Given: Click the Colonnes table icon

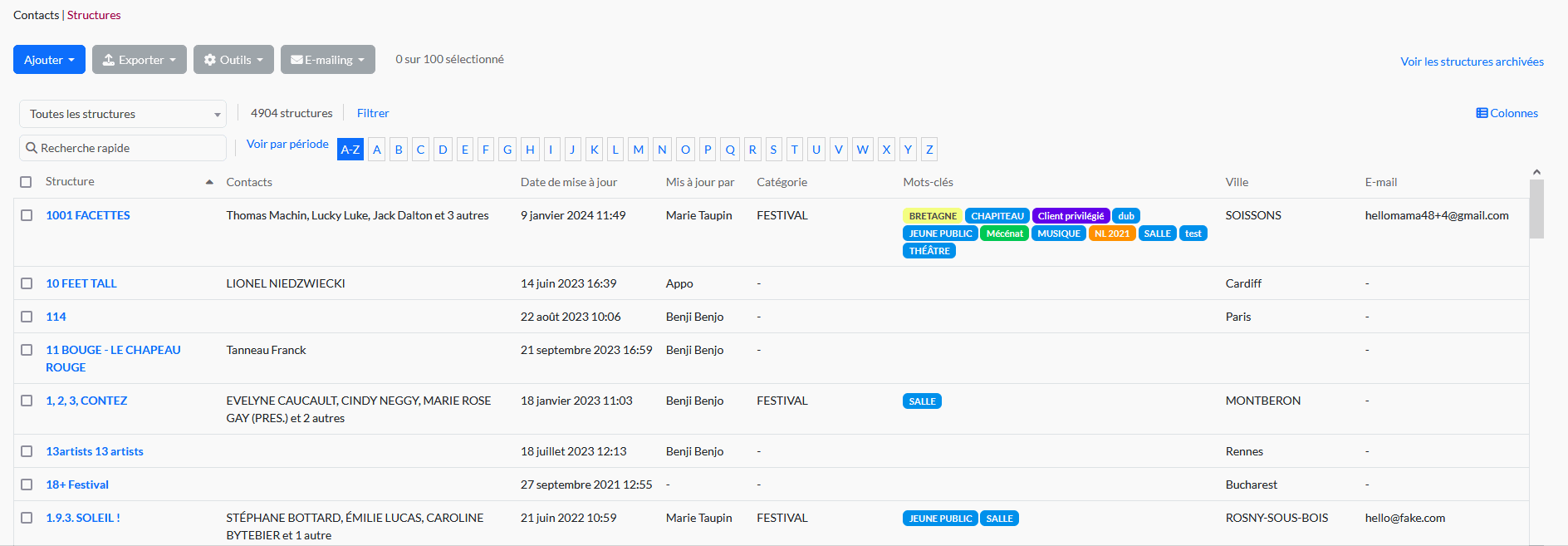Looking at the screenshot, I should pos(1482,113).
